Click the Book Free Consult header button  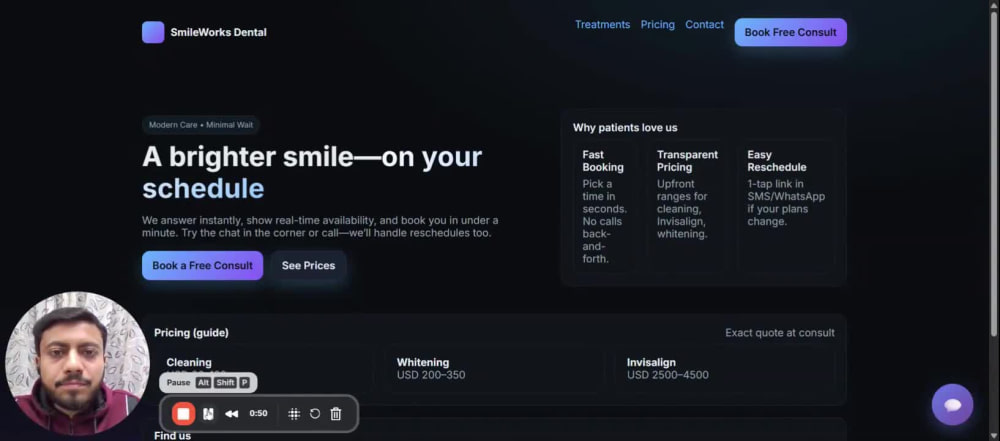(x=790, y=33)
